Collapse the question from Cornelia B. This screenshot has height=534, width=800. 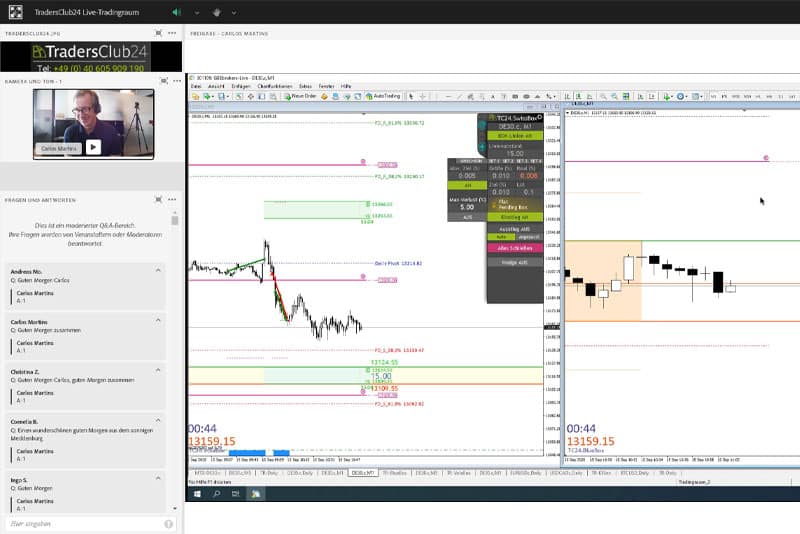point(158,420)
